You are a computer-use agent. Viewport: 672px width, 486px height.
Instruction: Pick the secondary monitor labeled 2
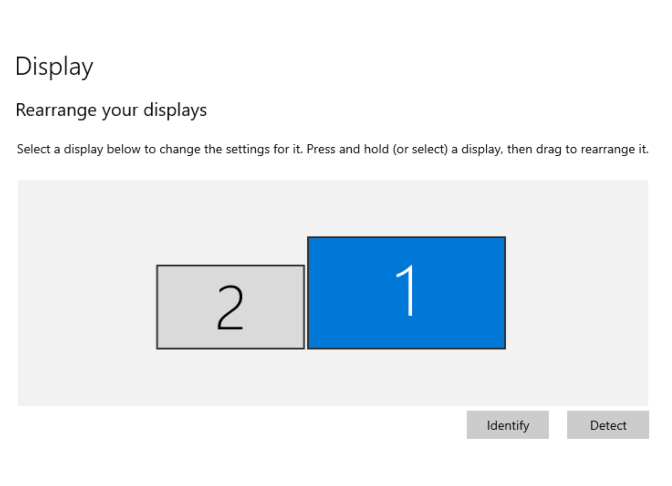point(231,307)
